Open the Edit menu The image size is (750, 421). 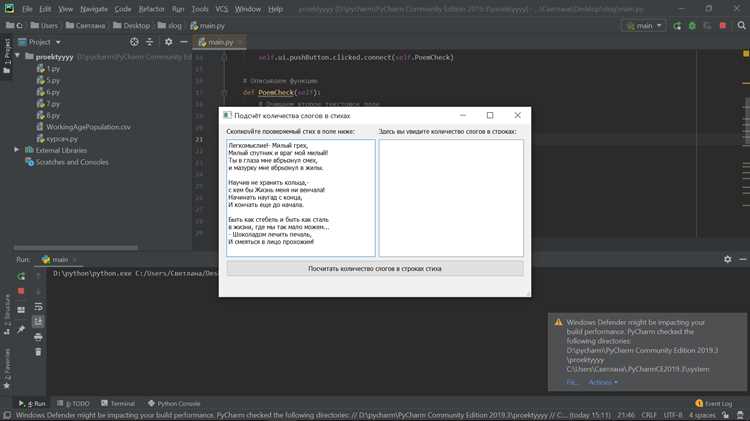45,9
